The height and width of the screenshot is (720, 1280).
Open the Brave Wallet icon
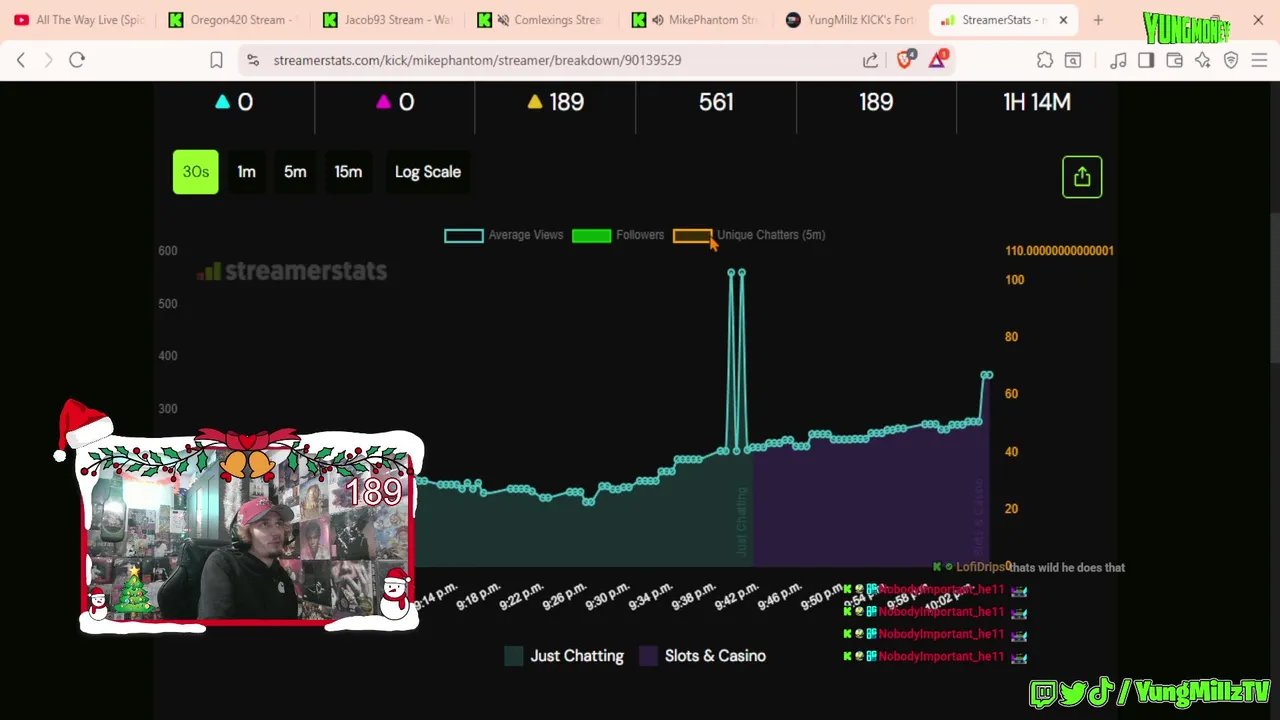tap(1175, 60)
